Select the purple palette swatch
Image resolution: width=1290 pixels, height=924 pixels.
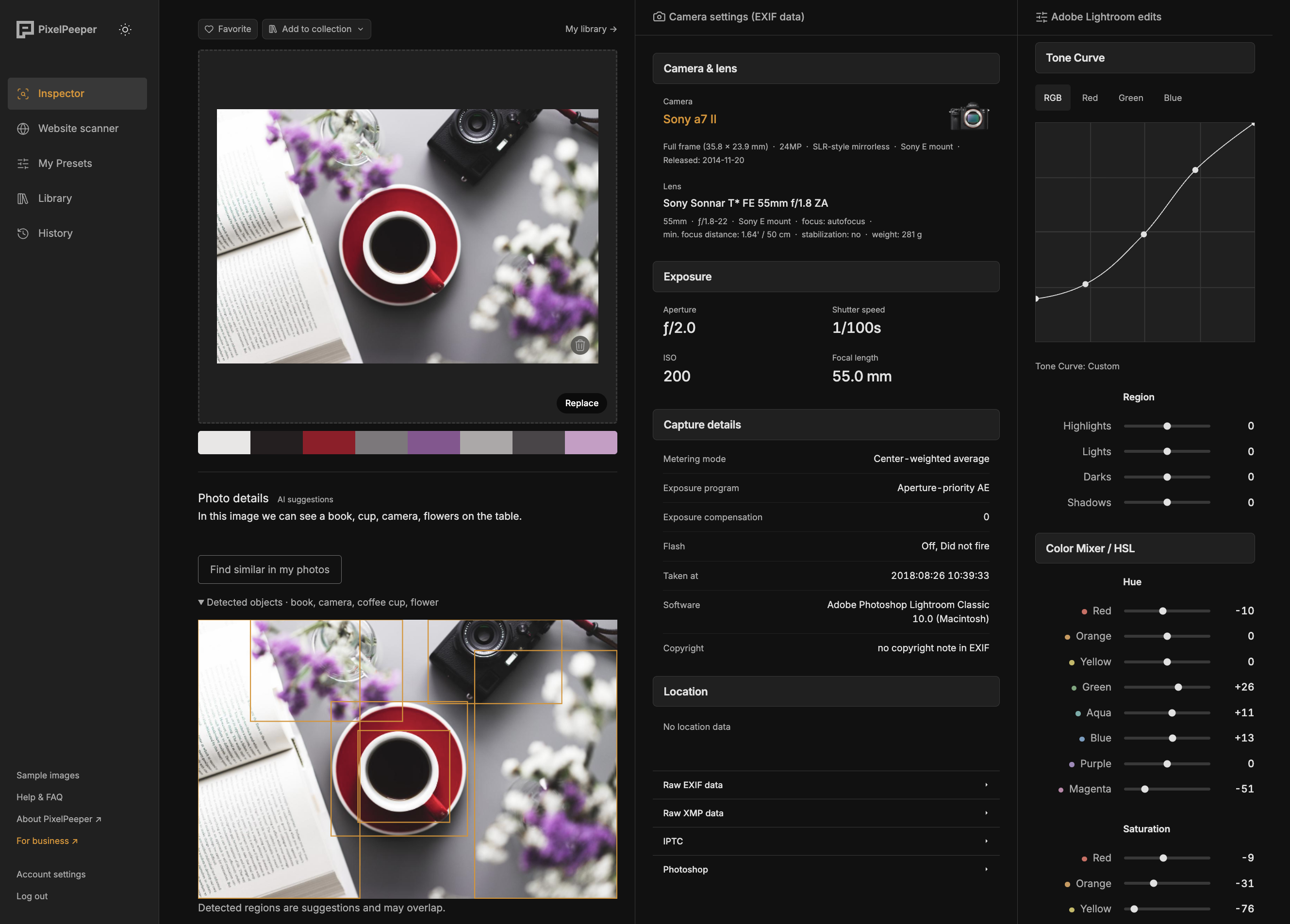click(433, 443)
